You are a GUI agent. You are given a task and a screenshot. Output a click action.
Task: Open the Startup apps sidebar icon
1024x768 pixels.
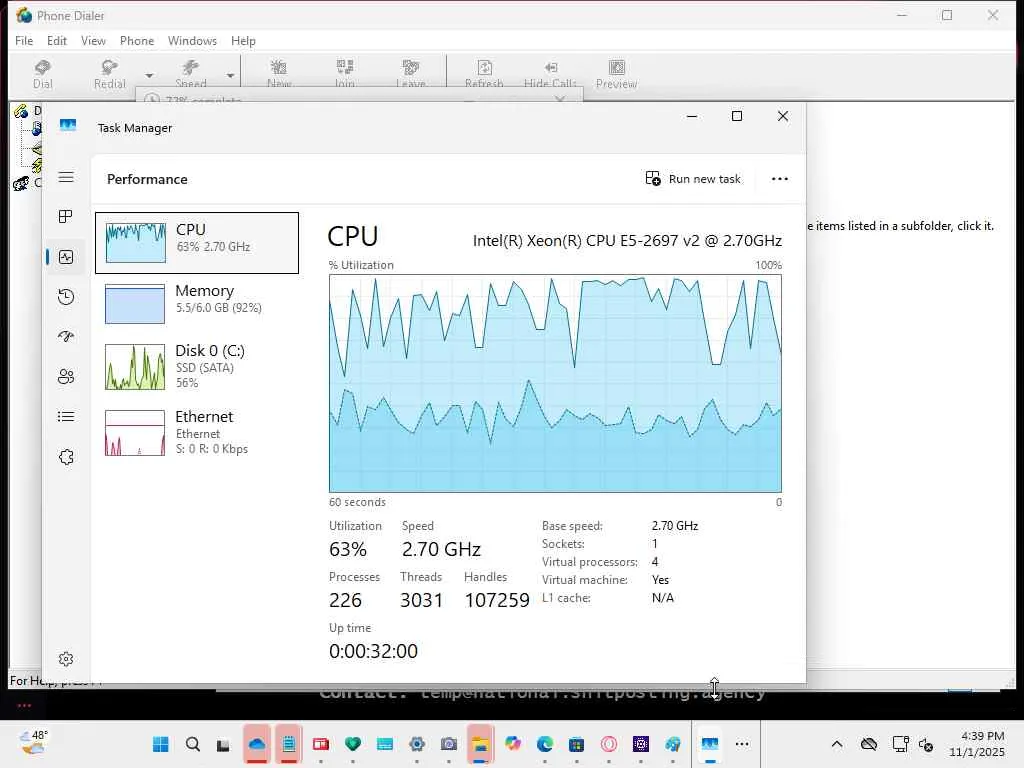[66, 337]
